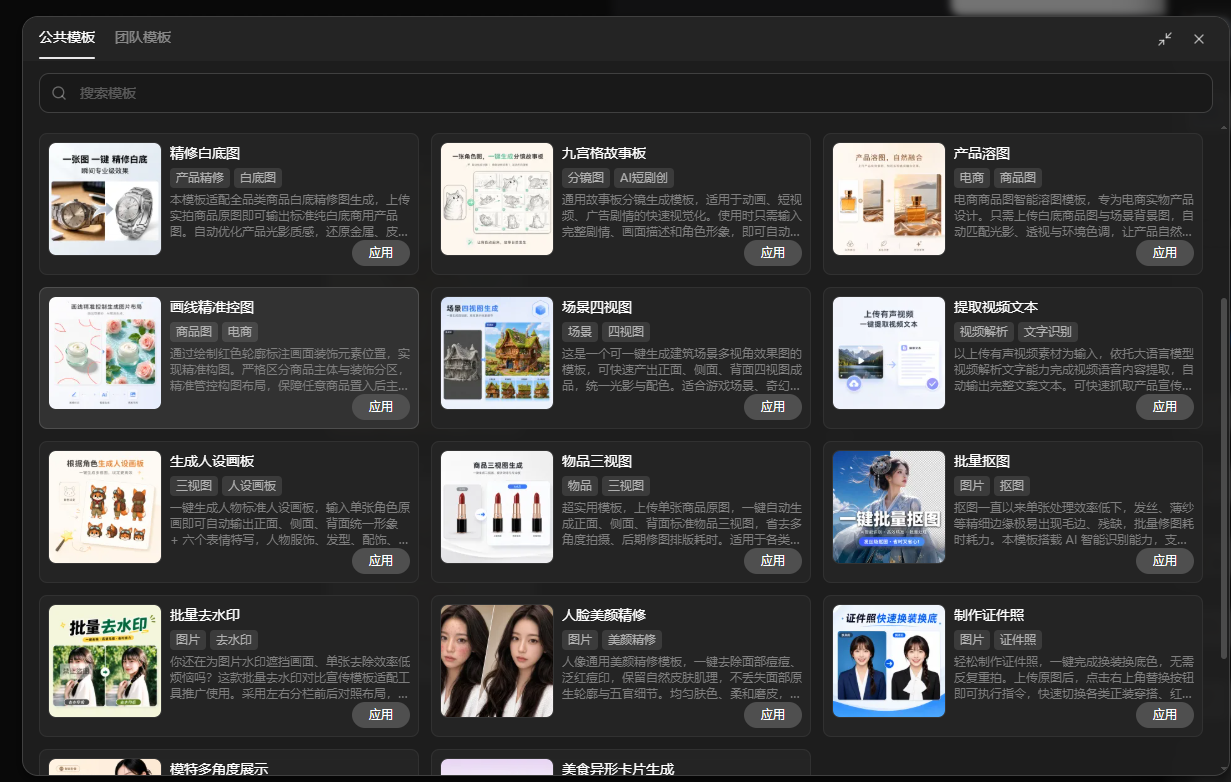The image size is (1231, 782).
Task: Open the 制作证件照 thumbnail
Action: 889,661
